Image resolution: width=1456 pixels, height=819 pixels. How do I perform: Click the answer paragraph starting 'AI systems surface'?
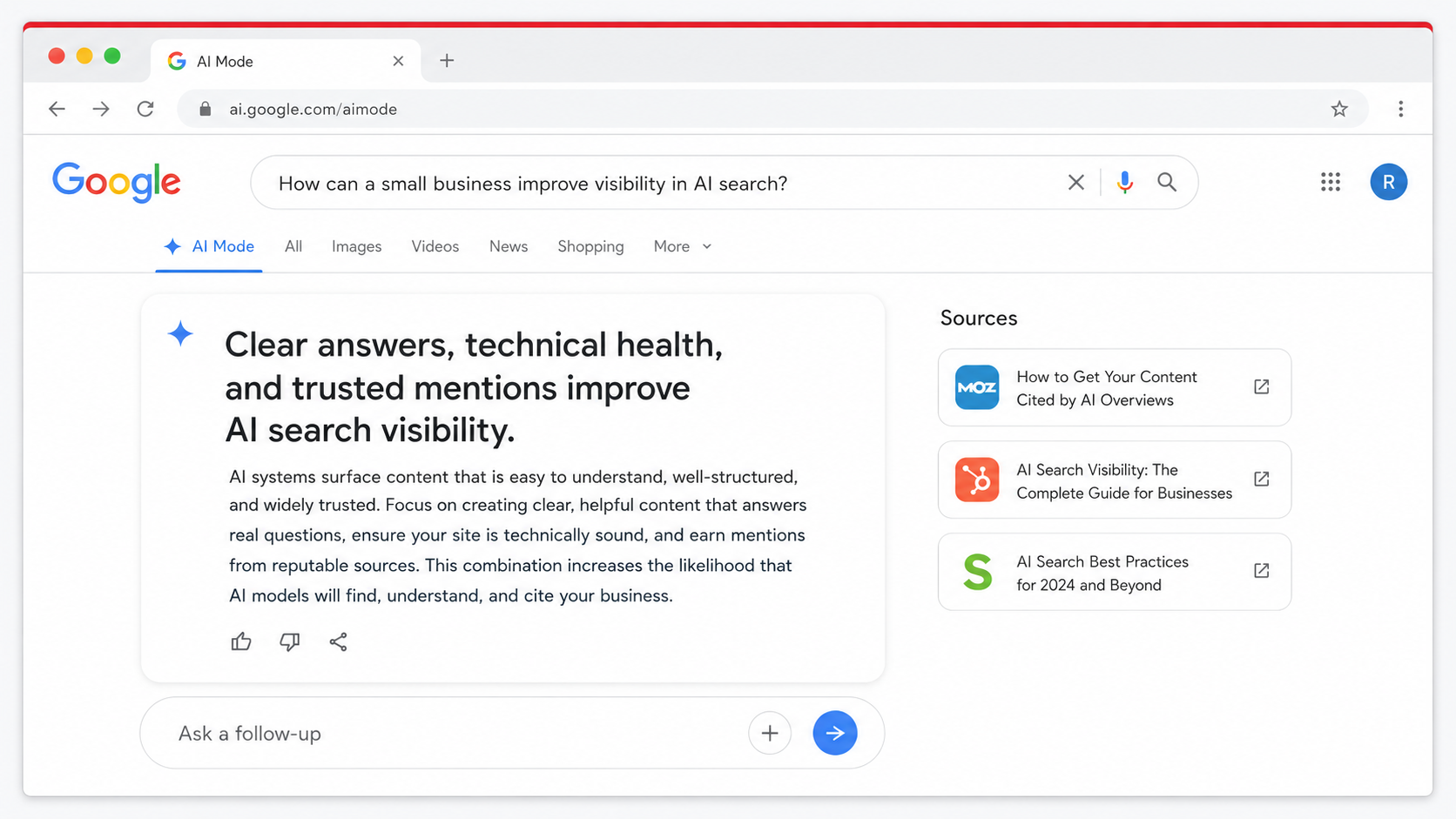coord(517,536)
